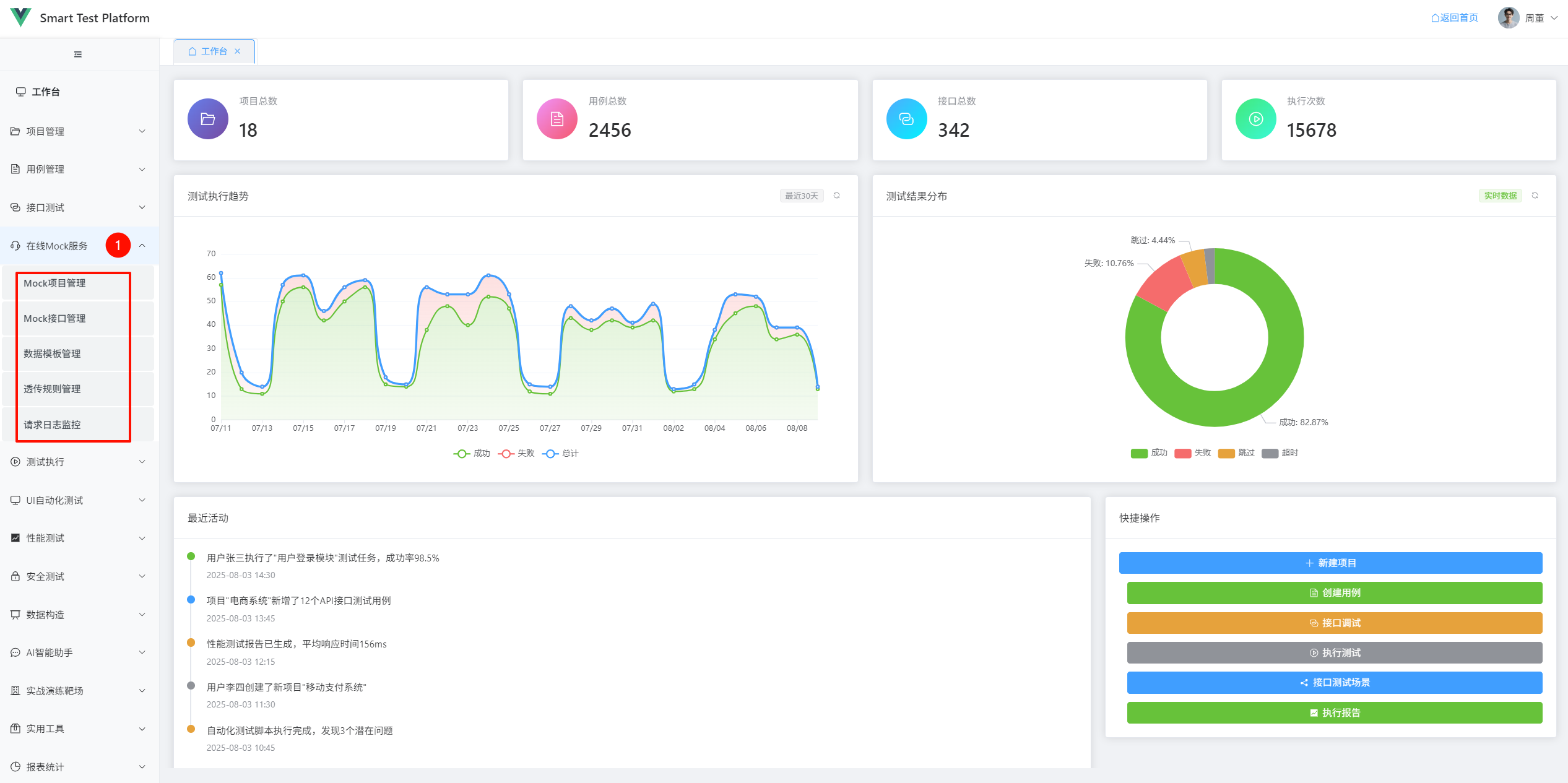Image resolution: width=1568 pixels, height=783 pixels.
Task: Toggle 跳过 in pie chart legend
Action: 1236,452
